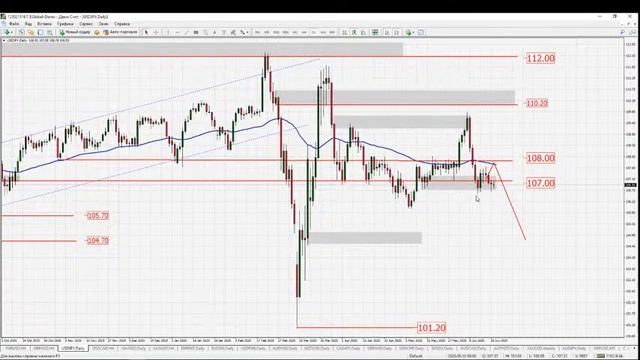Click the connection status indicator in status bar
Screen dimensions: 640x360
pyautogui.click(x=610, y=356)
